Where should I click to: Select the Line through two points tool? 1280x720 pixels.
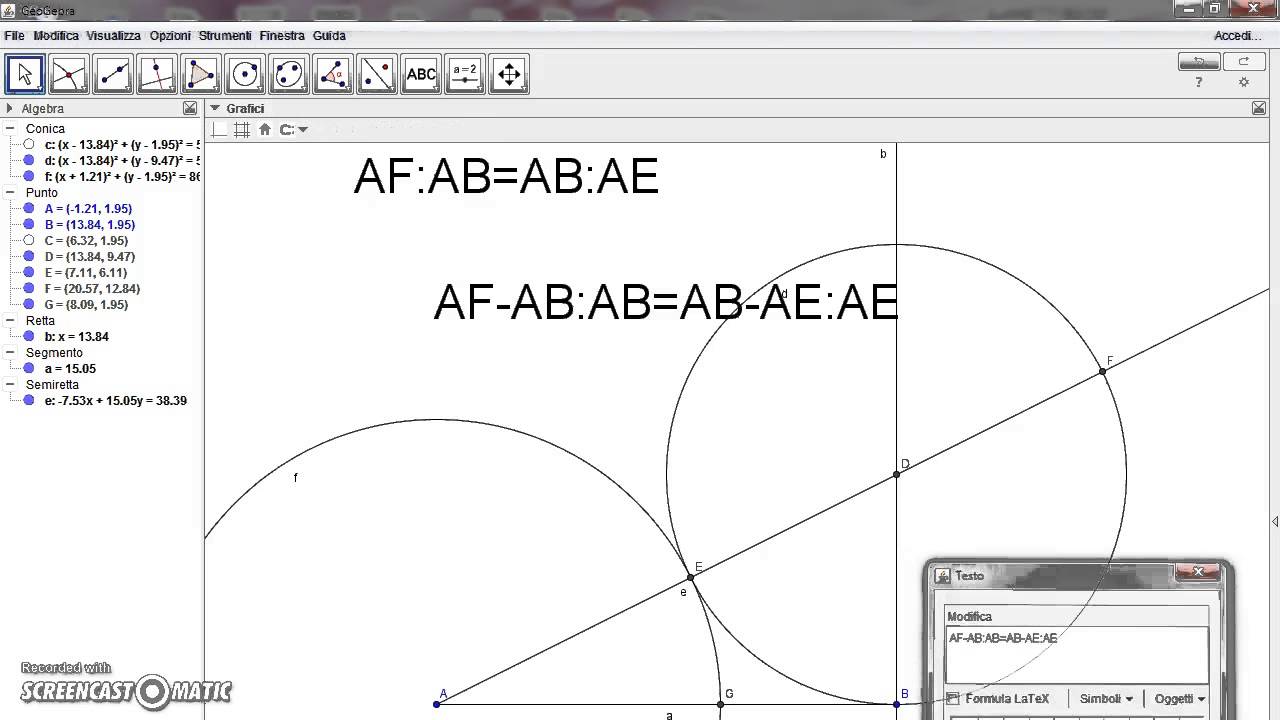pyautogui.click(x=113, y=74)
